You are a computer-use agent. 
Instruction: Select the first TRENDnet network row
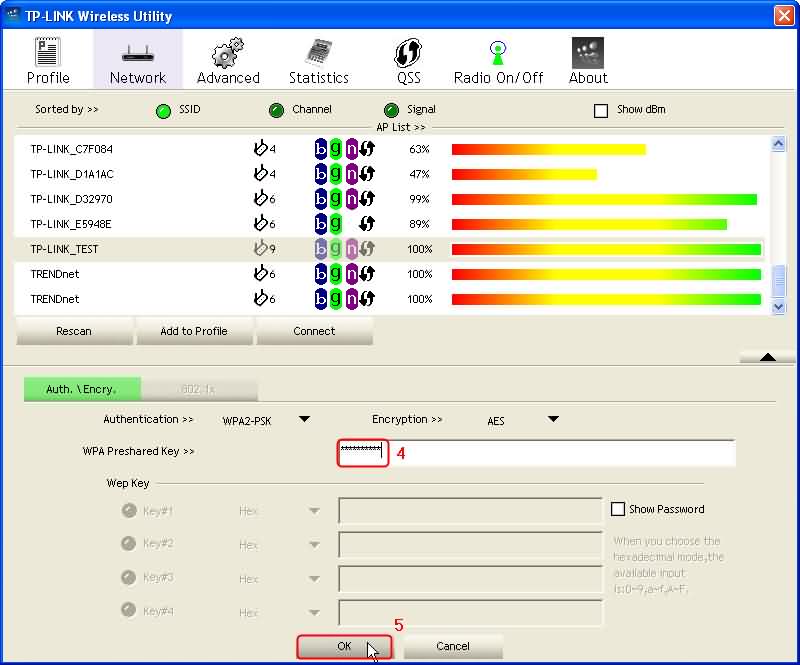[x=389, y=274]
